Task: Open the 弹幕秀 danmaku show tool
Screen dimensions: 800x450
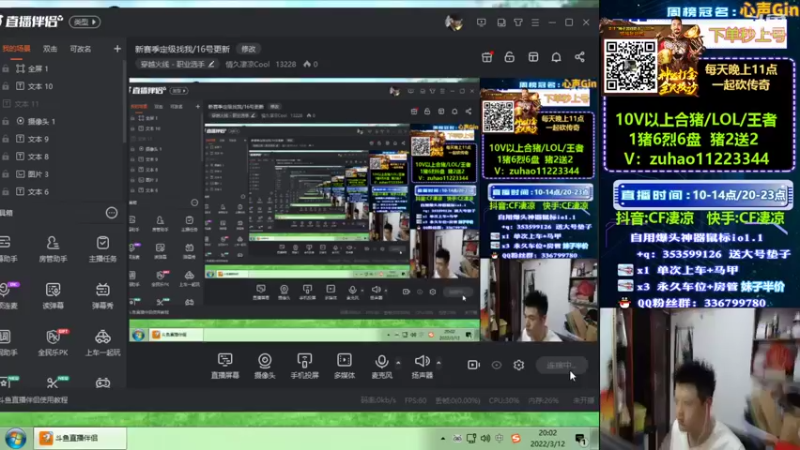Action: coord(103,296)
